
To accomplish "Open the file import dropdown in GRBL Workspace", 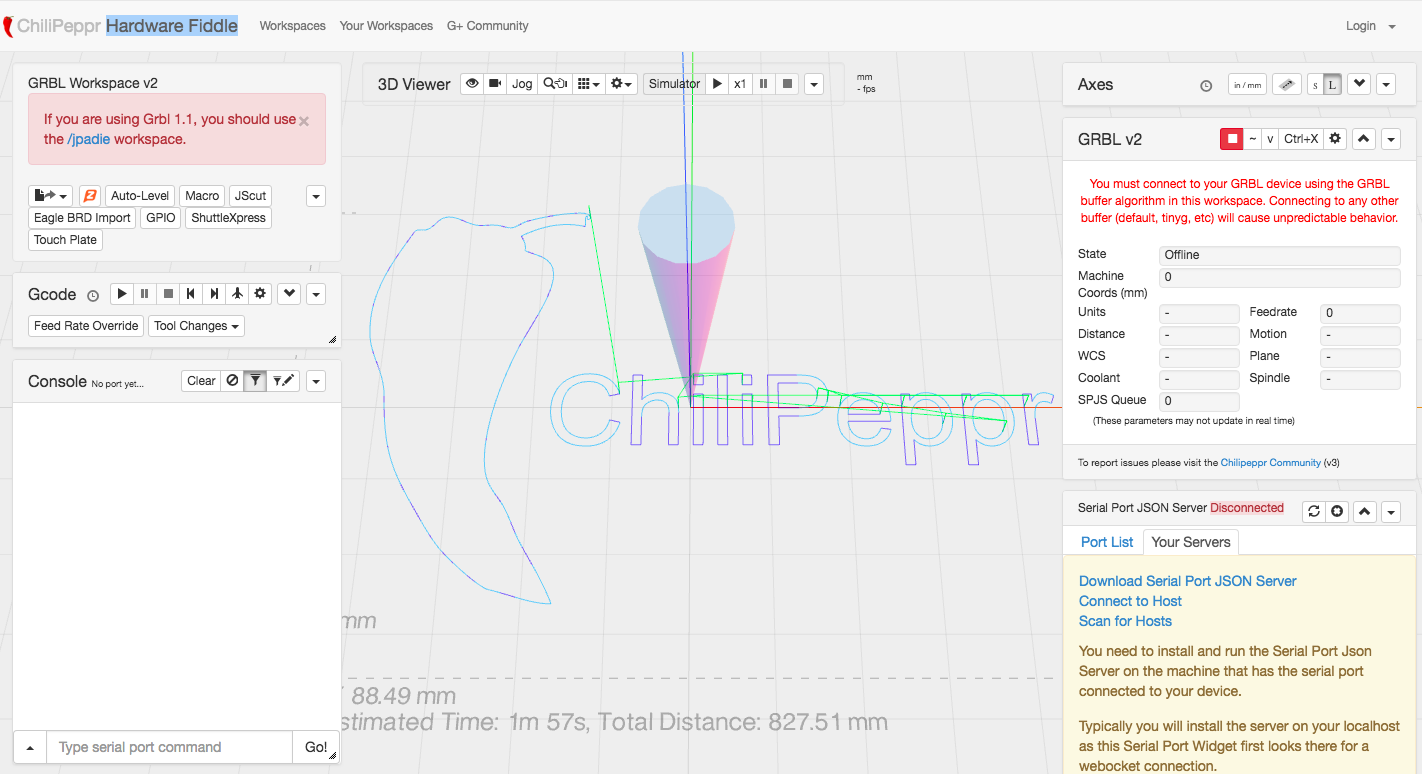I will 52,196.
